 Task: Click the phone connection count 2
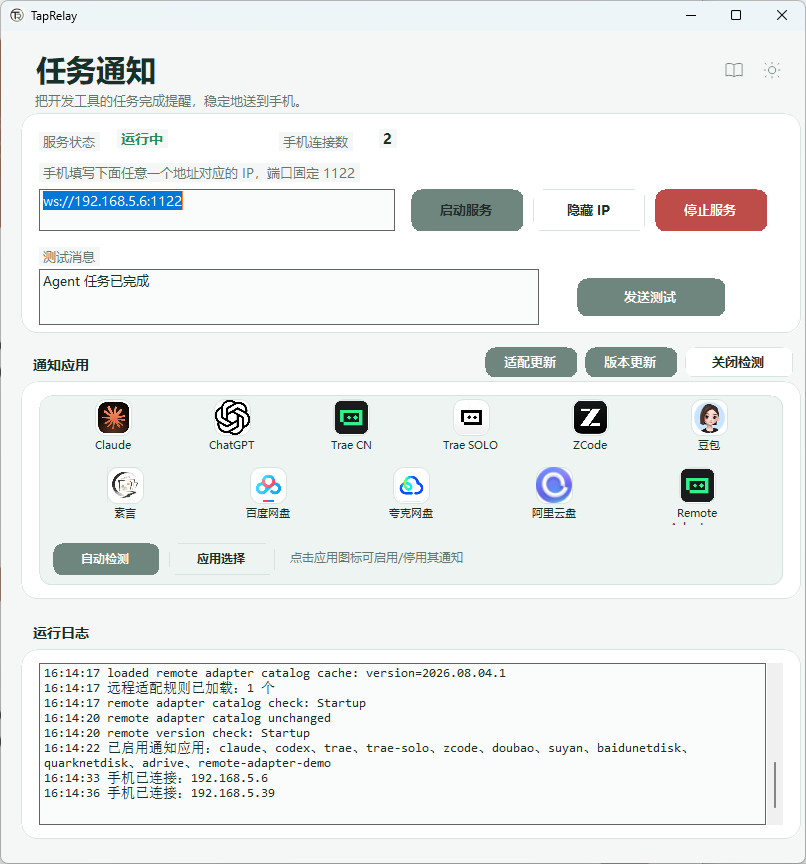[x=387, y=139]
